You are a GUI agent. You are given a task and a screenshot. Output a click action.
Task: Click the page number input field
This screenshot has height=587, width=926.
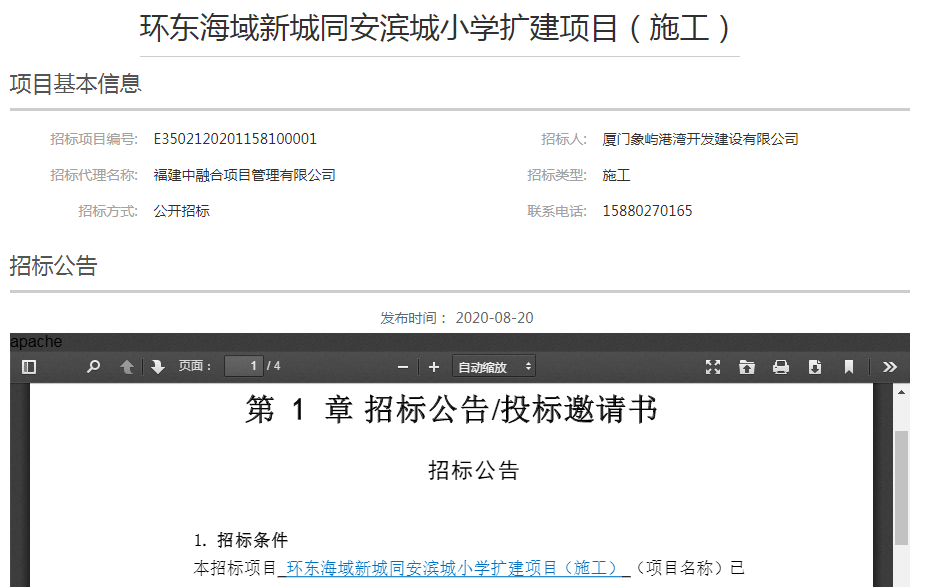[x=243, y=367]
